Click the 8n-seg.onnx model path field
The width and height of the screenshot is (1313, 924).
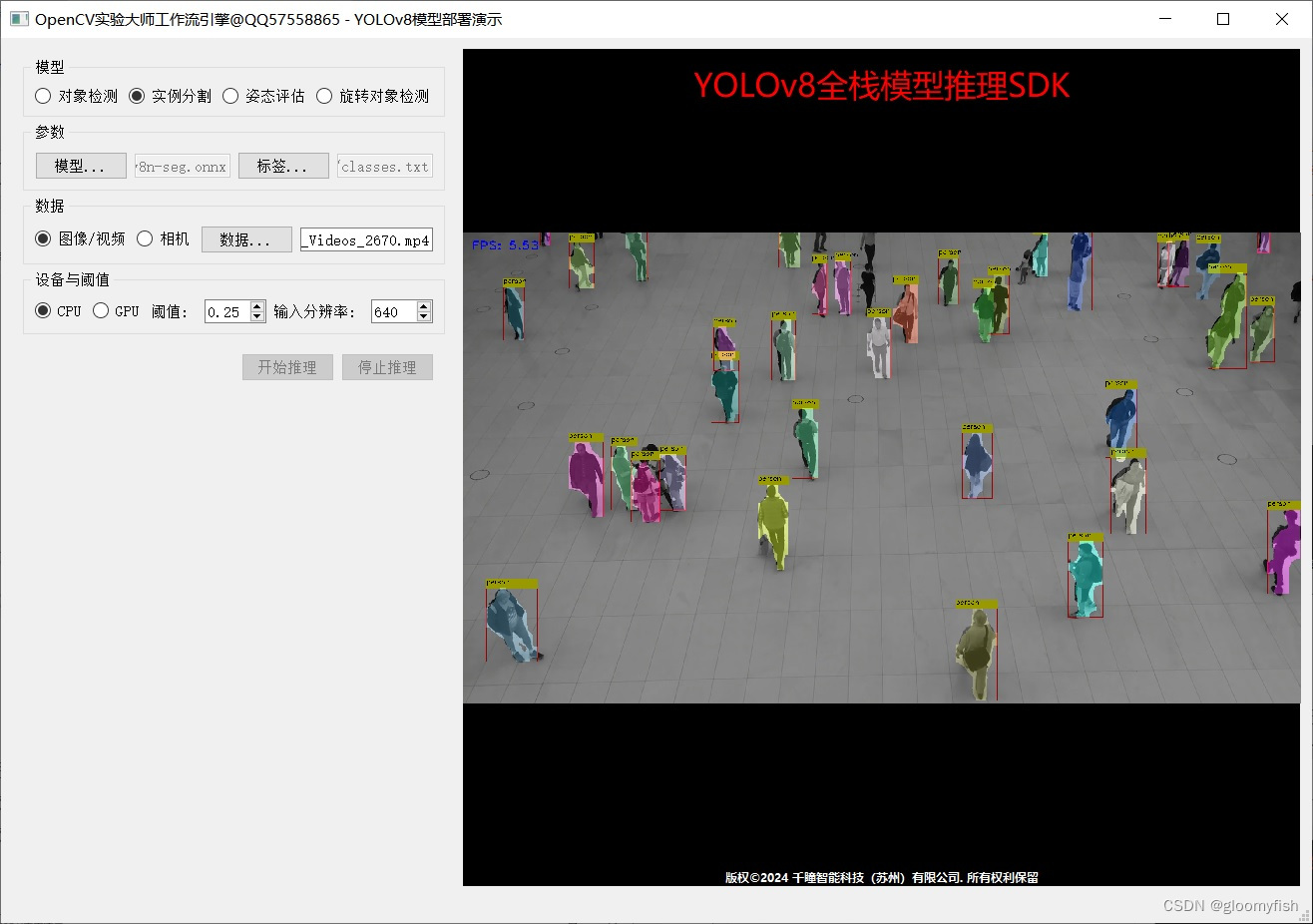[183, 167]
